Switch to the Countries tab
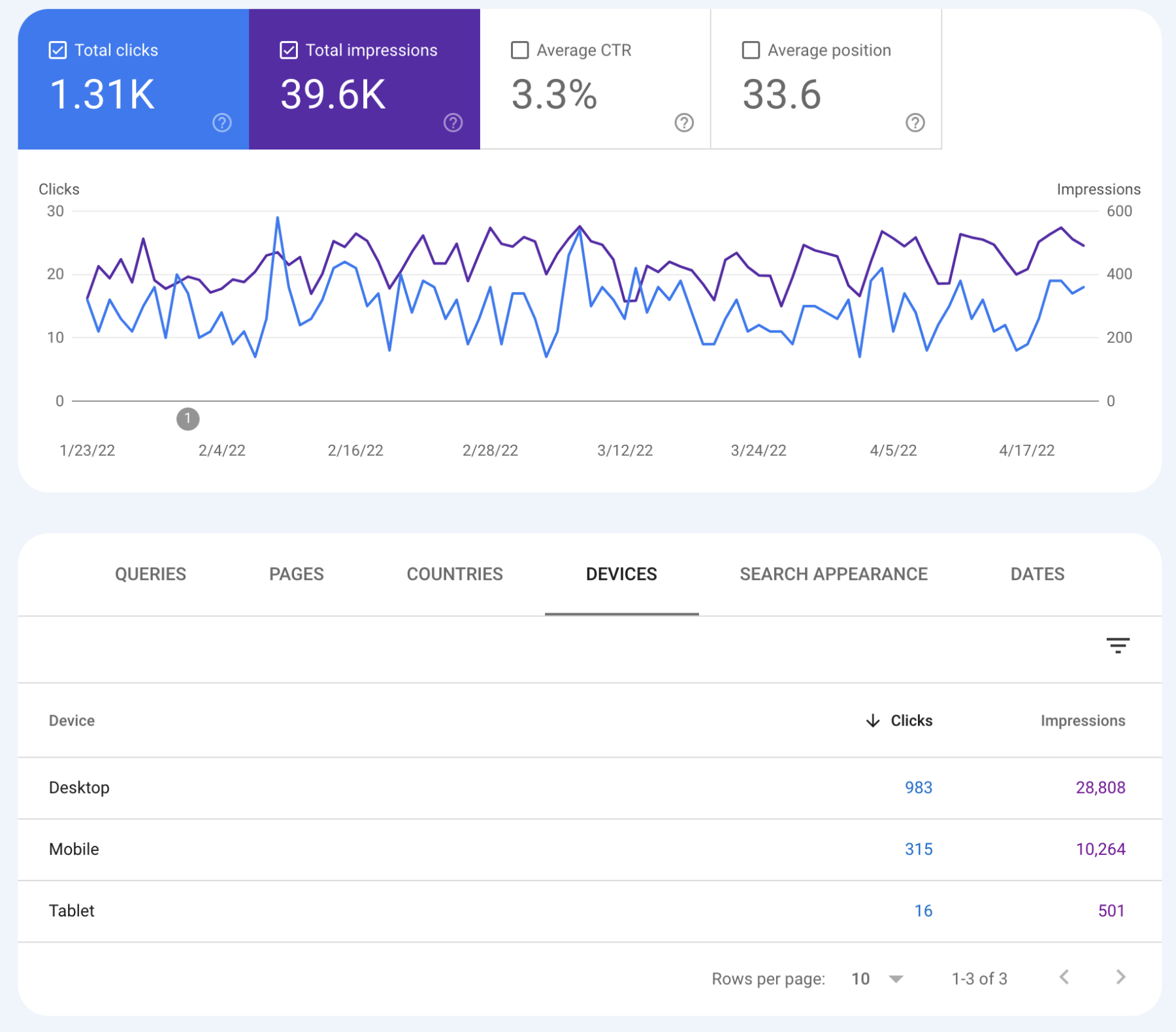Image resolution: width=1176 pixels, height=1032 pixels. coord(455,574)
